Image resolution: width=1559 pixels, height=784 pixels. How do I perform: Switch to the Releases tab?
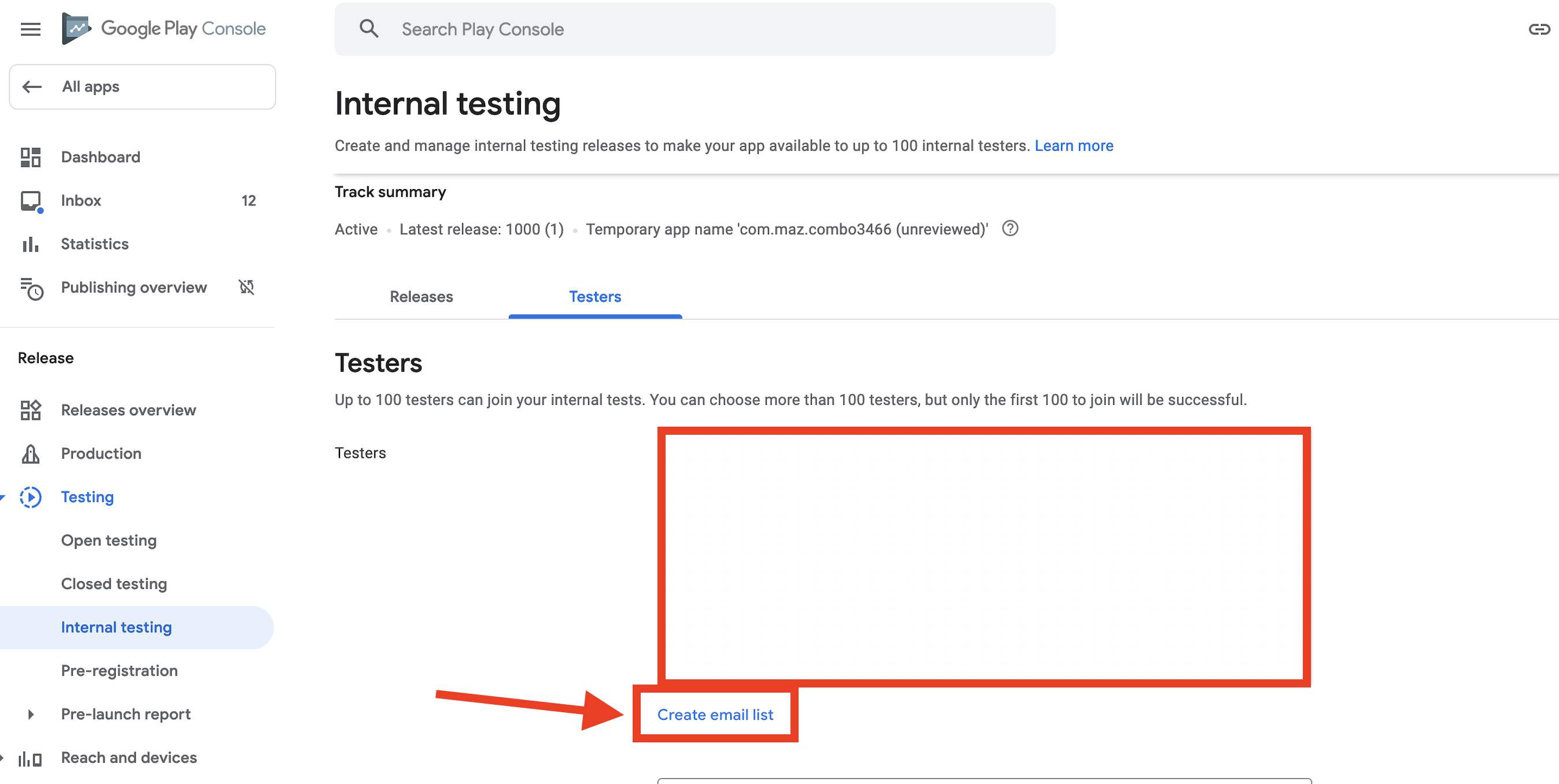tap(421, 297)
